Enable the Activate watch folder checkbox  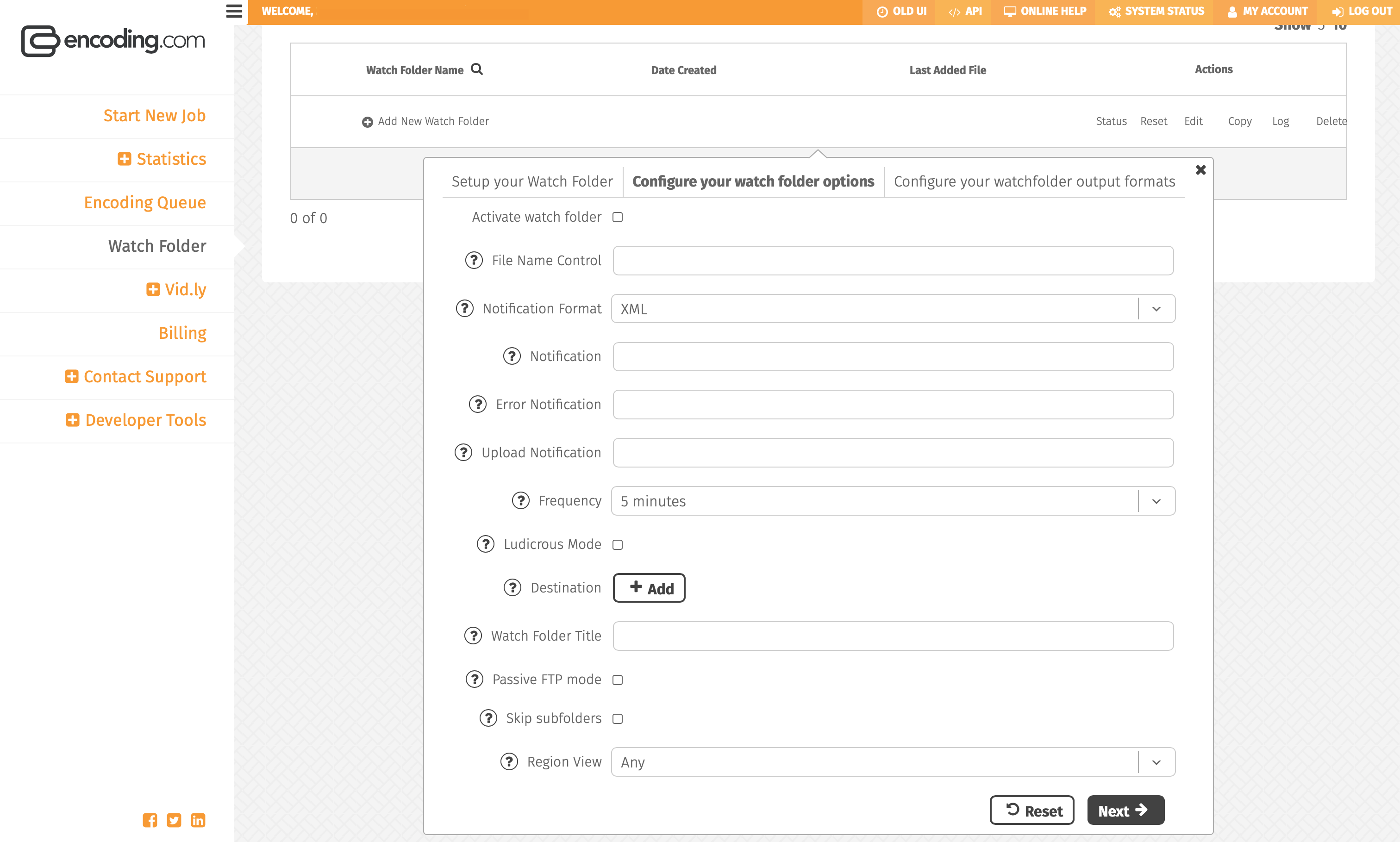618,217
